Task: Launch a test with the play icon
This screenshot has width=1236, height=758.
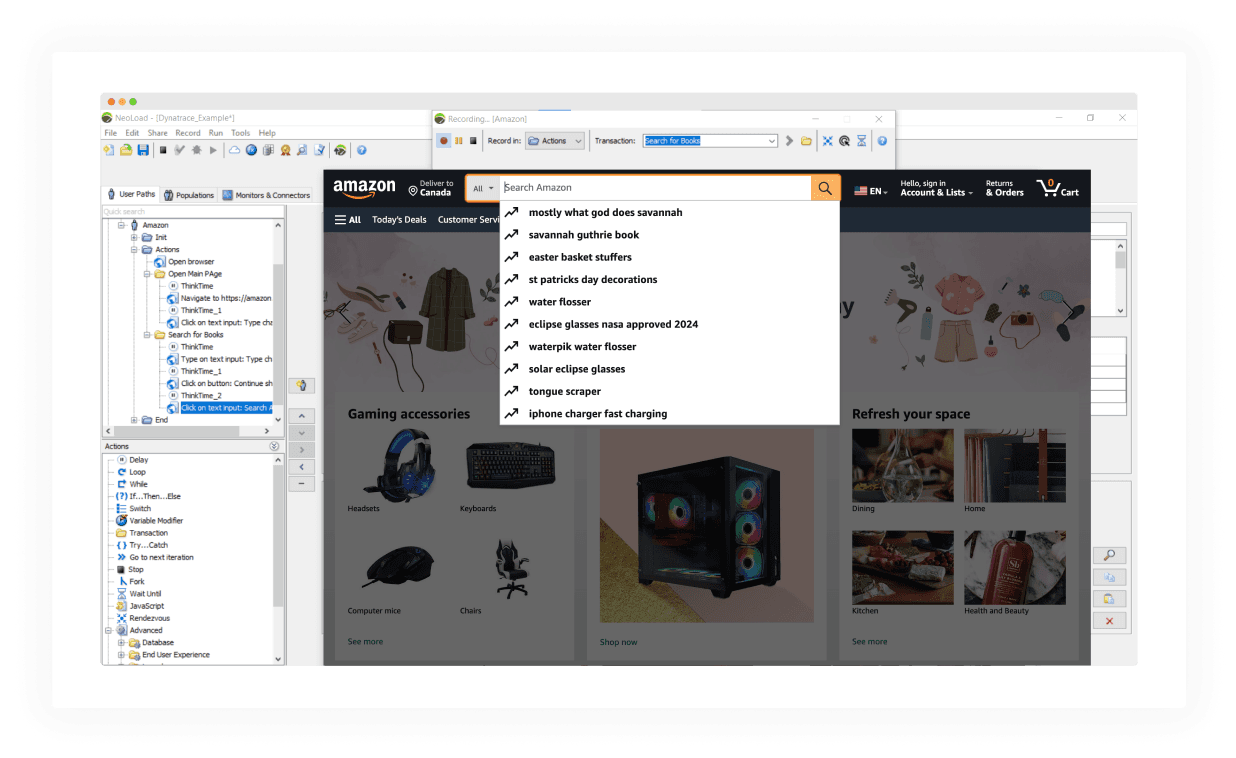Action: coord(213,149)
